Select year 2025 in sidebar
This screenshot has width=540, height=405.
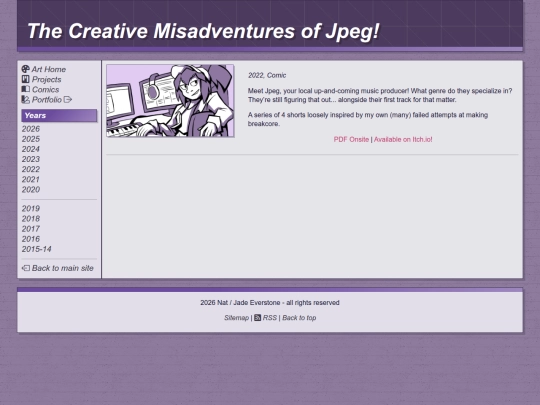tap(31, 139)
